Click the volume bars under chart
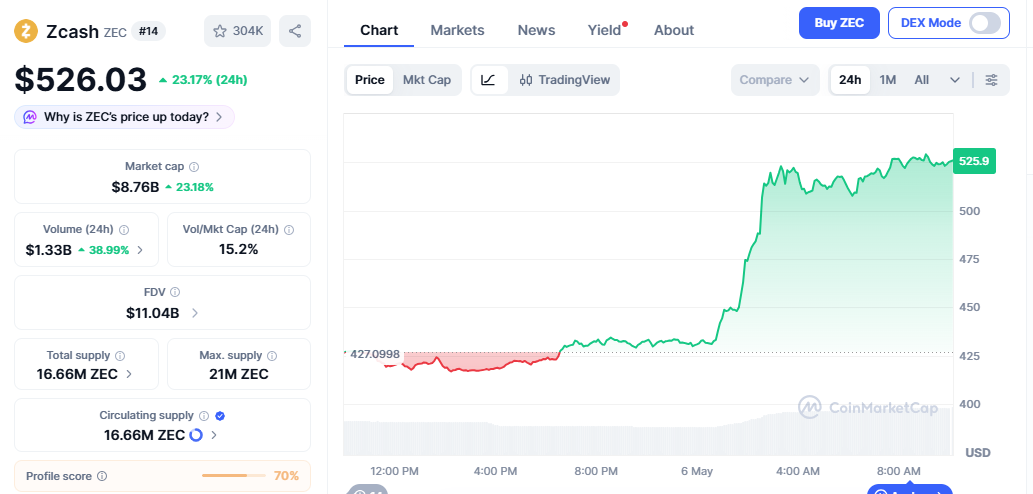 pyautogui.click(x=648, y=433)
